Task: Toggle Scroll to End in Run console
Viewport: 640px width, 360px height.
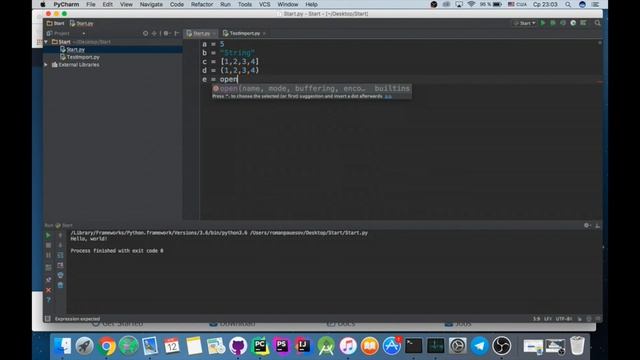Action: pos(60,265)
